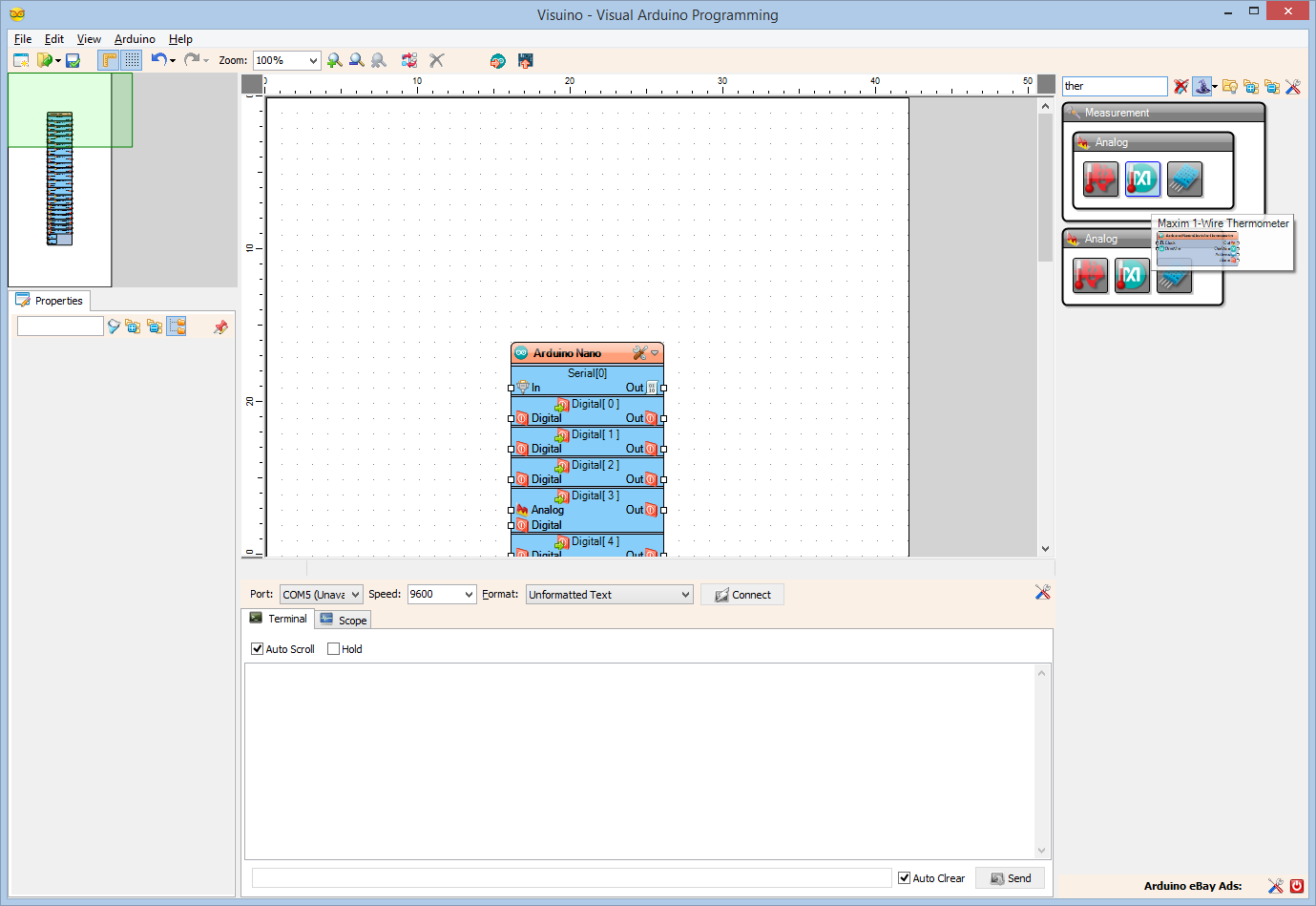Click the delete (X) icon on the toolbar

tap(436, 60)
